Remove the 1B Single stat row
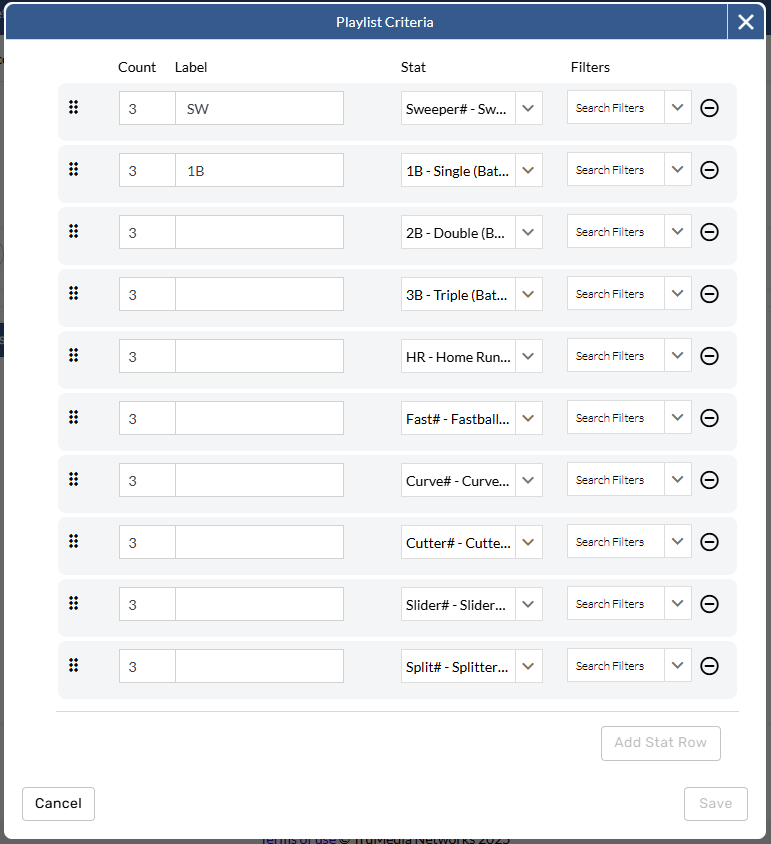Viewport: 771px width, 844px height. (x=709, y=170)
